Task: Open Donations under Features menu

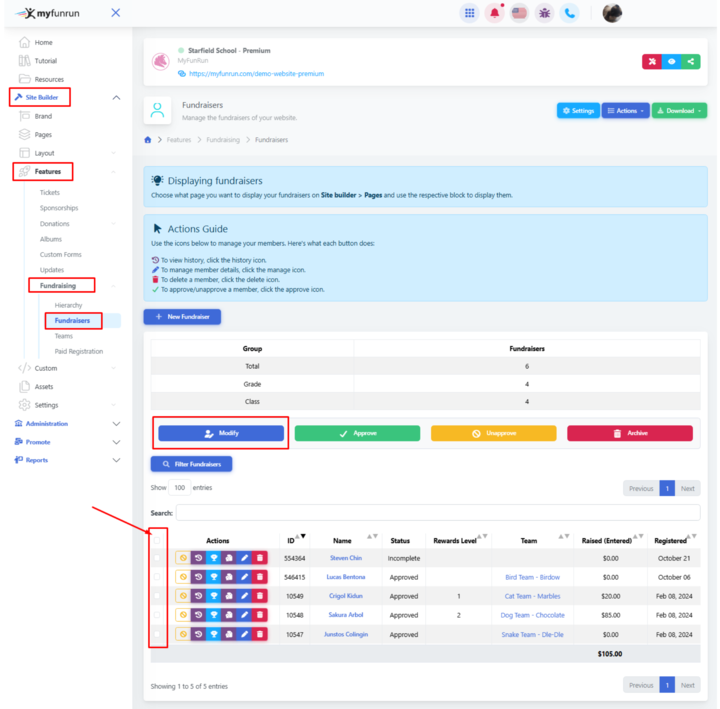Action: (55, 224)
